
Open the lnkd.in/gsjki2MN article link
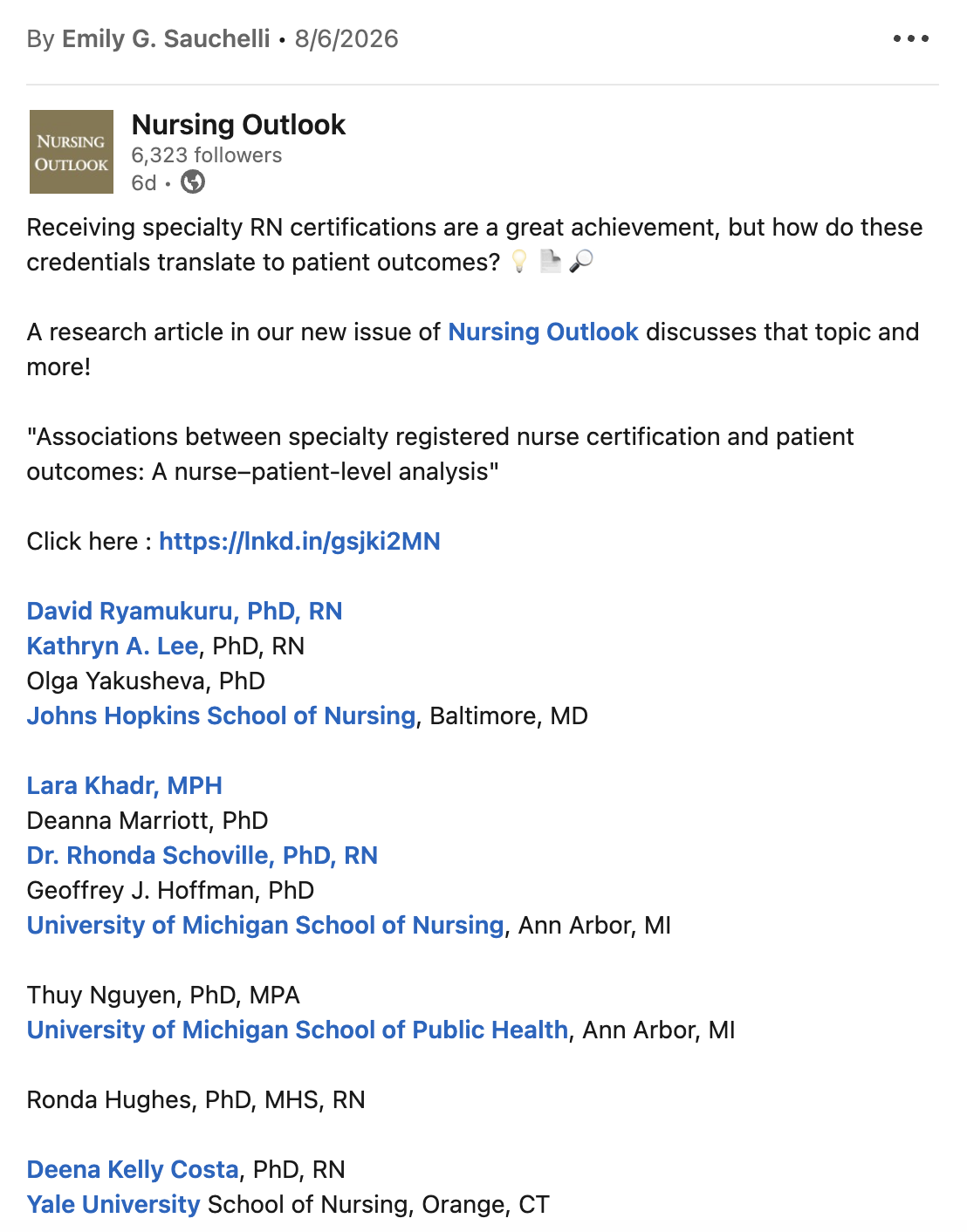click(x=299, y=541)
